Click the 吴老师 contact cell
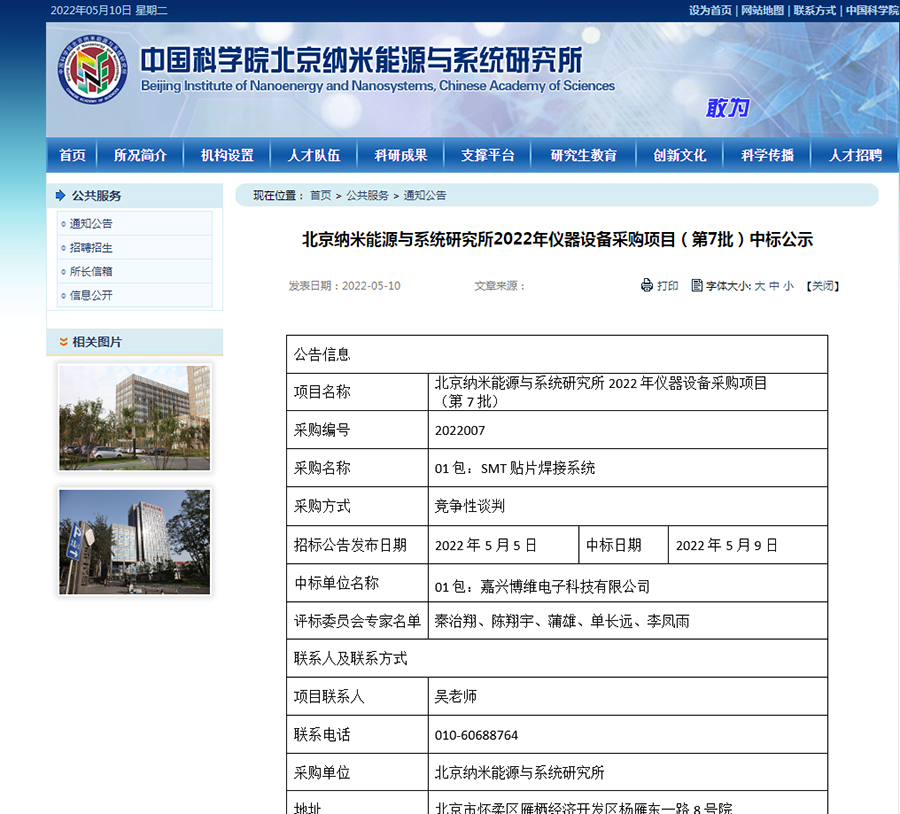The height and width of the screenshot is (814, 900). coord(627,696)
